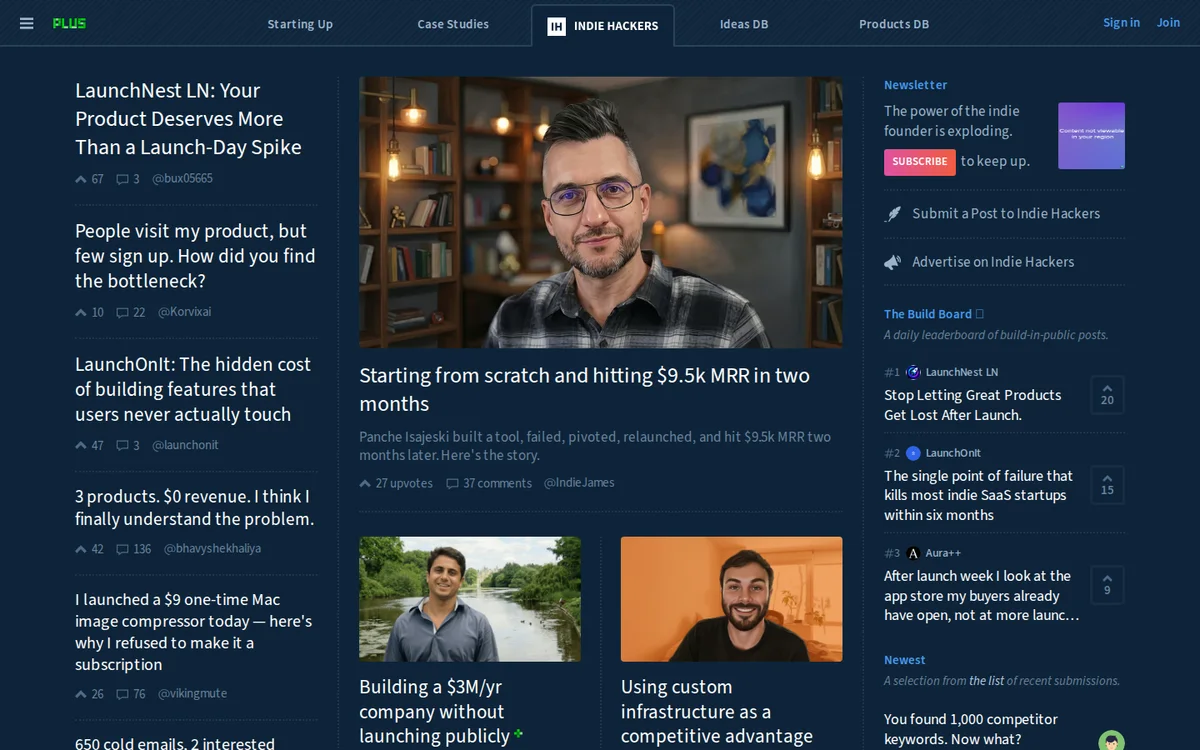Screen dimensions: 1200x750
Task: Open 'Stop Letting Great Products Get Lost' post
Action: click(973, 405)
